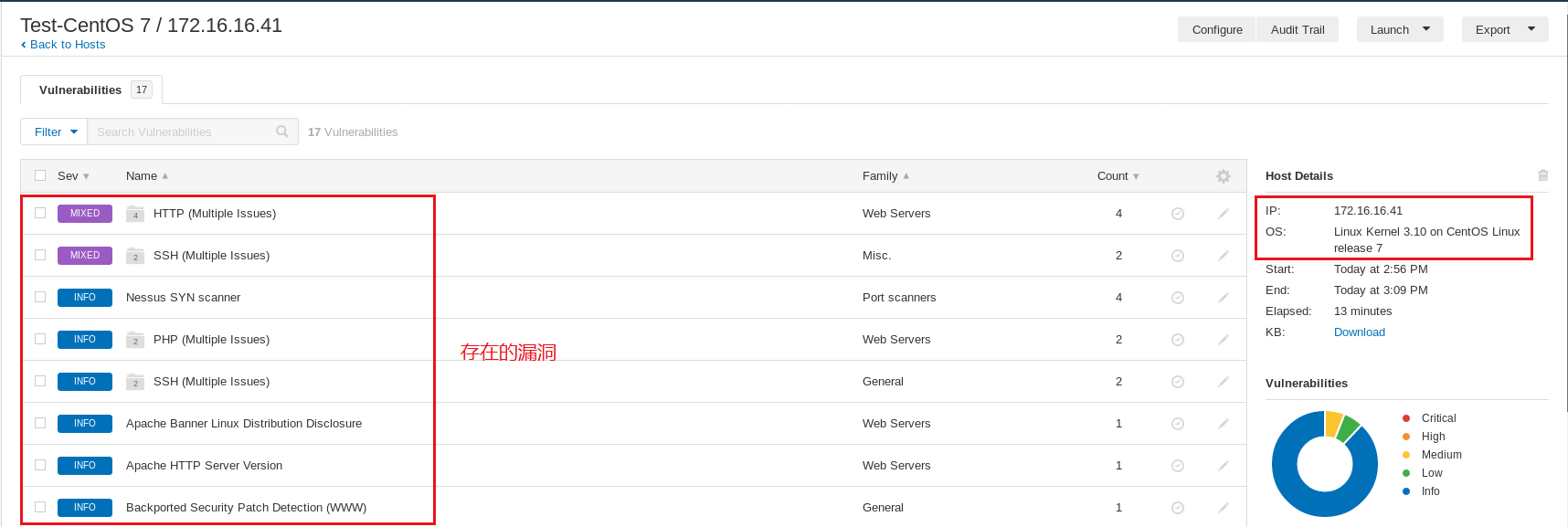
Task: Sort table by Name column
Action: (x=147, y=176)
